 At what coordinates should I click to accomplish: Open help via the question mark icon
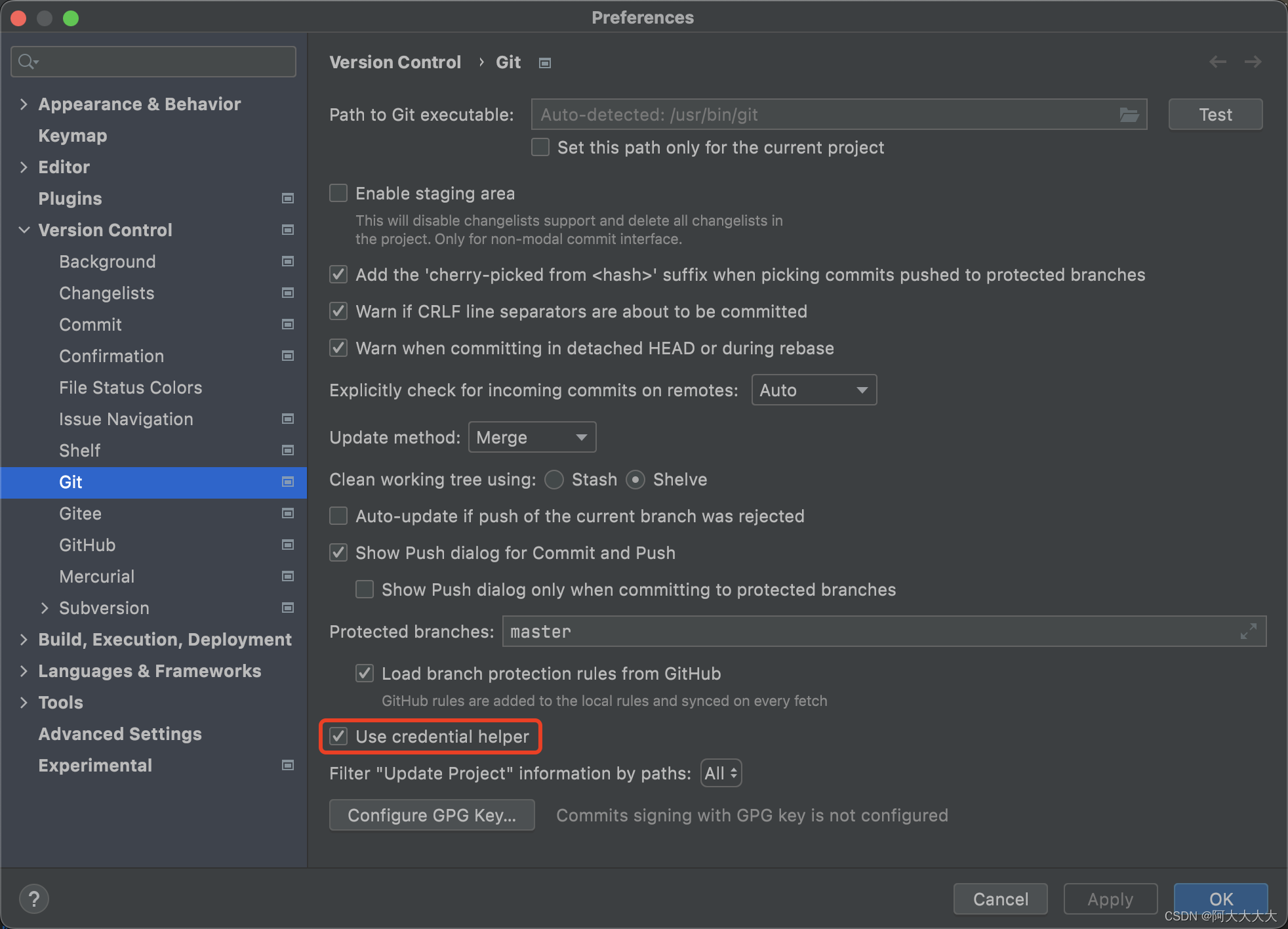(x=34, y=898)
